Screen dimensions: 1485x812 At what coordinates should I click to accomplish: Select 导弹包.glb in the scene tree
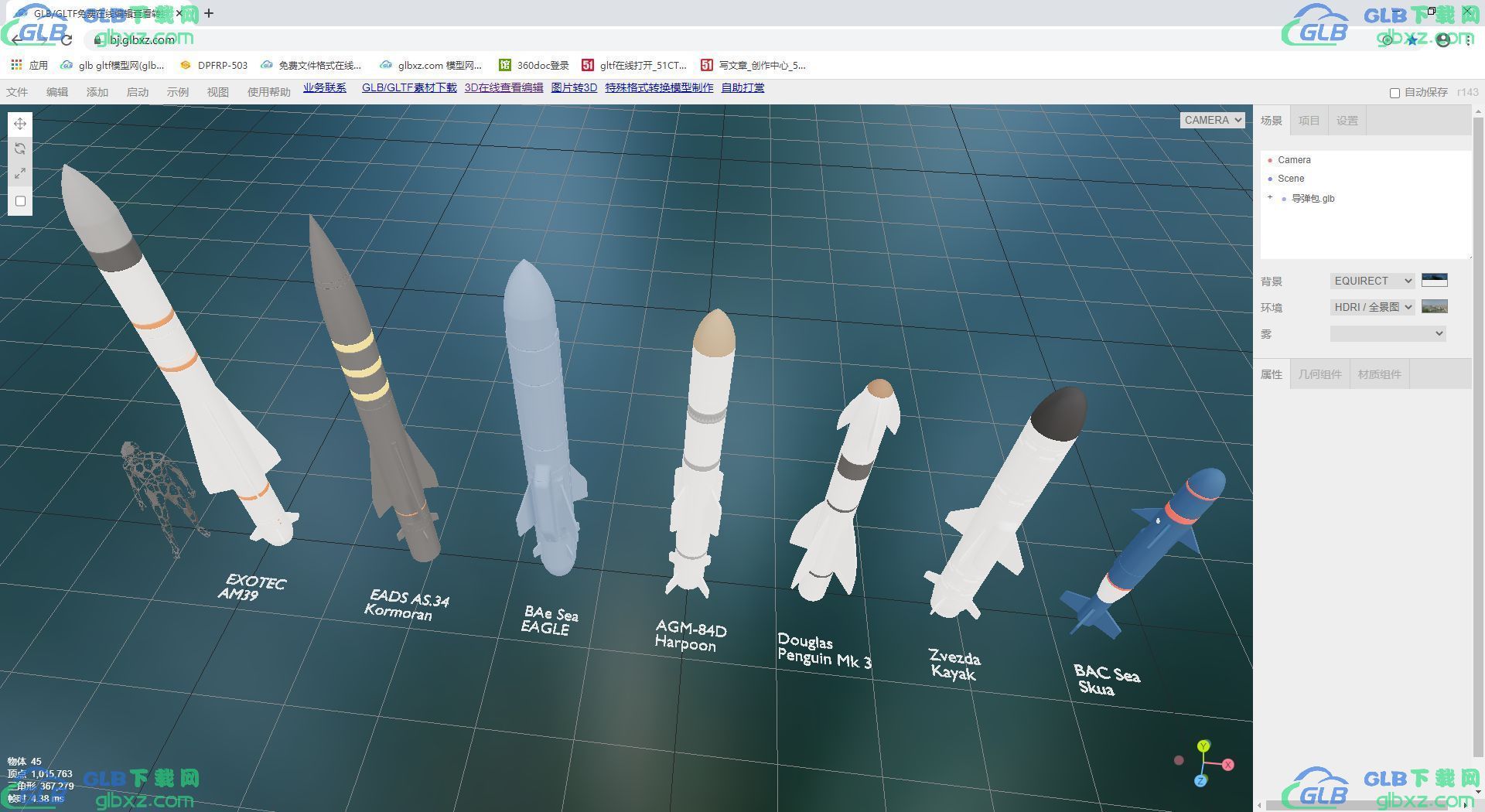(1313, 199)
